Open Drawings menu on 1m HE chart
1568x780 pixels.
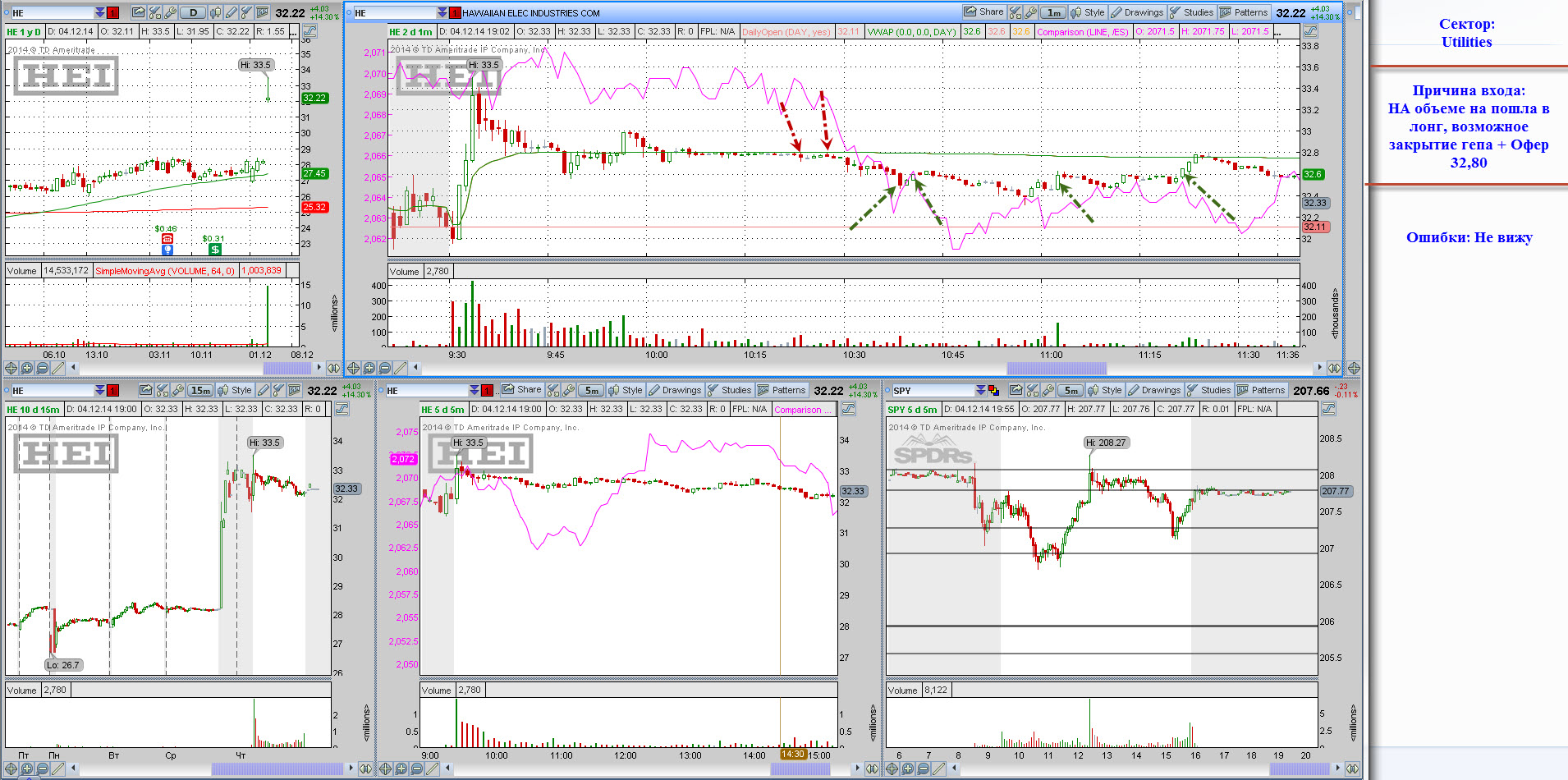tap(1137, 12)
